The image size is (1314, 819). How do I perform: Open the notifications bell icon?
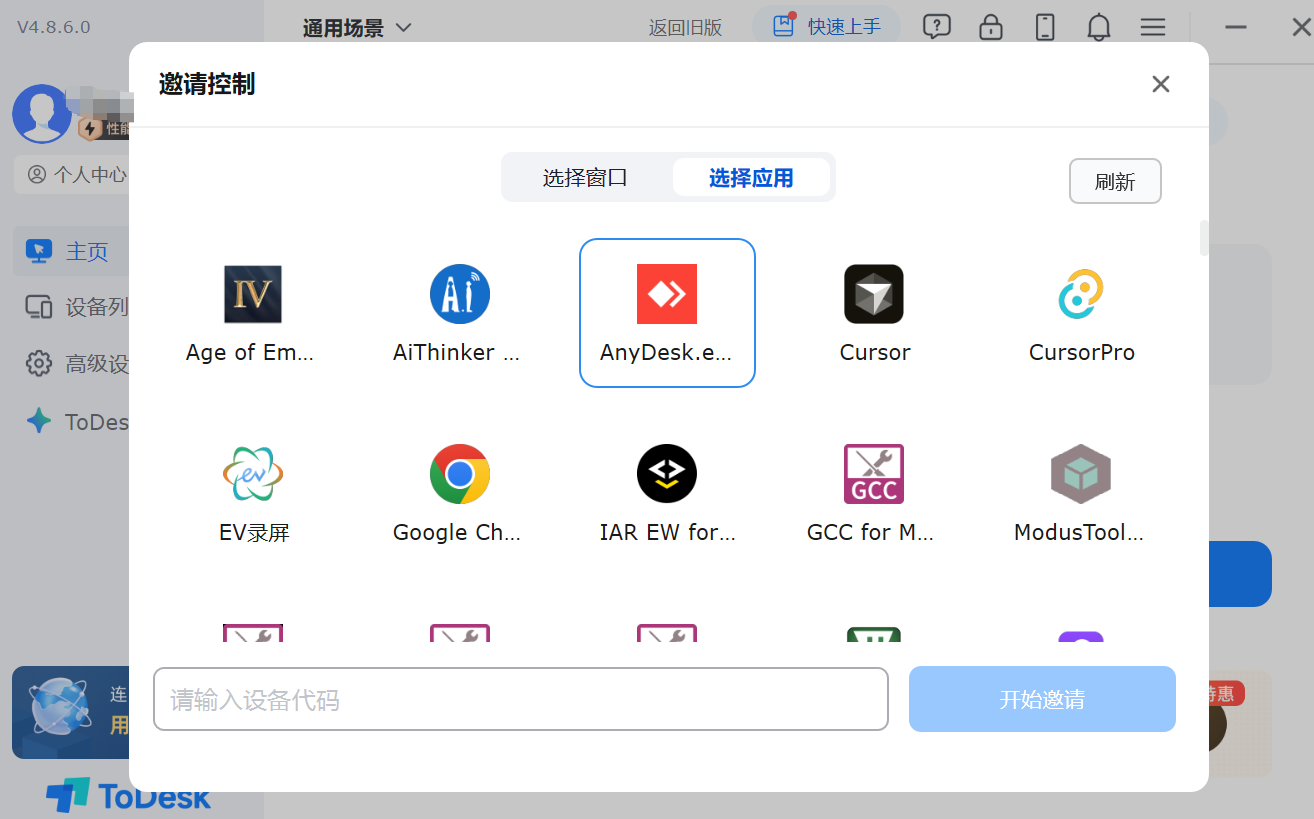[x=1099, y=27]
